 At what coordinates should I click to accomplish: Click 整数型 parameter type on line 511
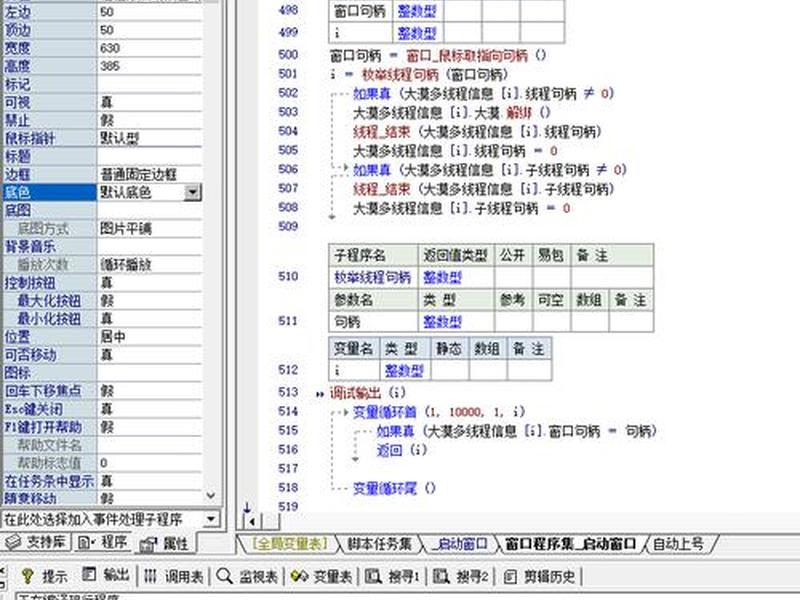pyautogui.click(x=442, y=321)
